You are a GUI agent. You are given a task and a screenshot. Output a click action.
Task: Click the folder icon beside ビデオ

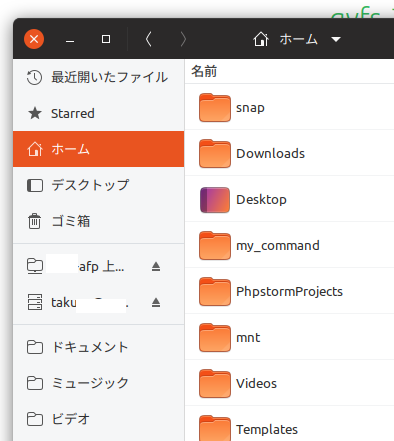35,419
